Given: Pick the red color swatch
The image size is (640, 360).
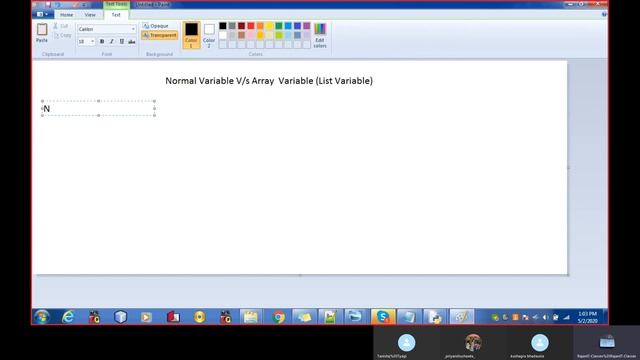Looking at the screenshot, I should point(251,26).
